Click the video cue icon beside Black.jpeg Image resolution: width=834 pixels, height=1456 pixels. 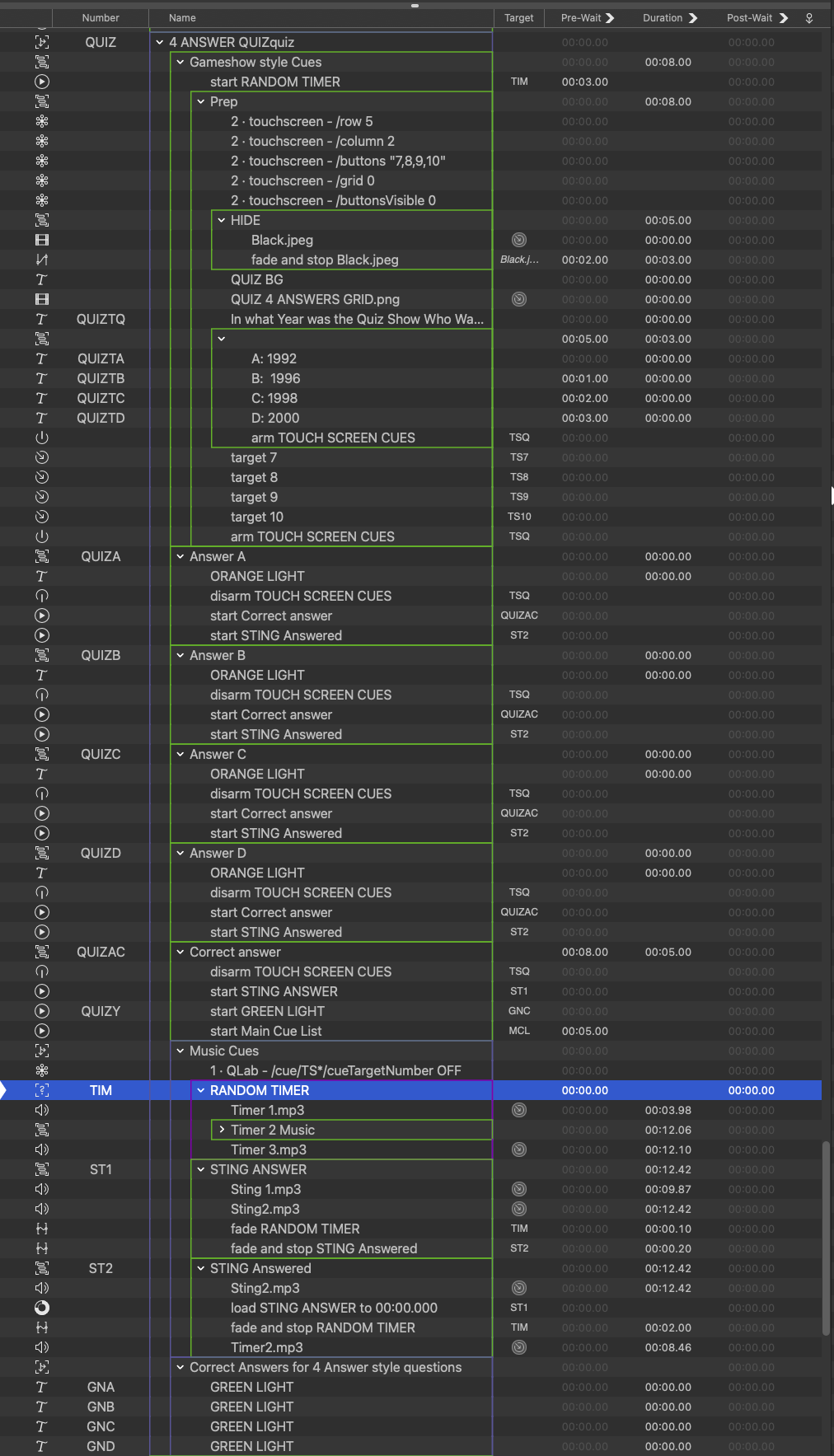[42, 240]
